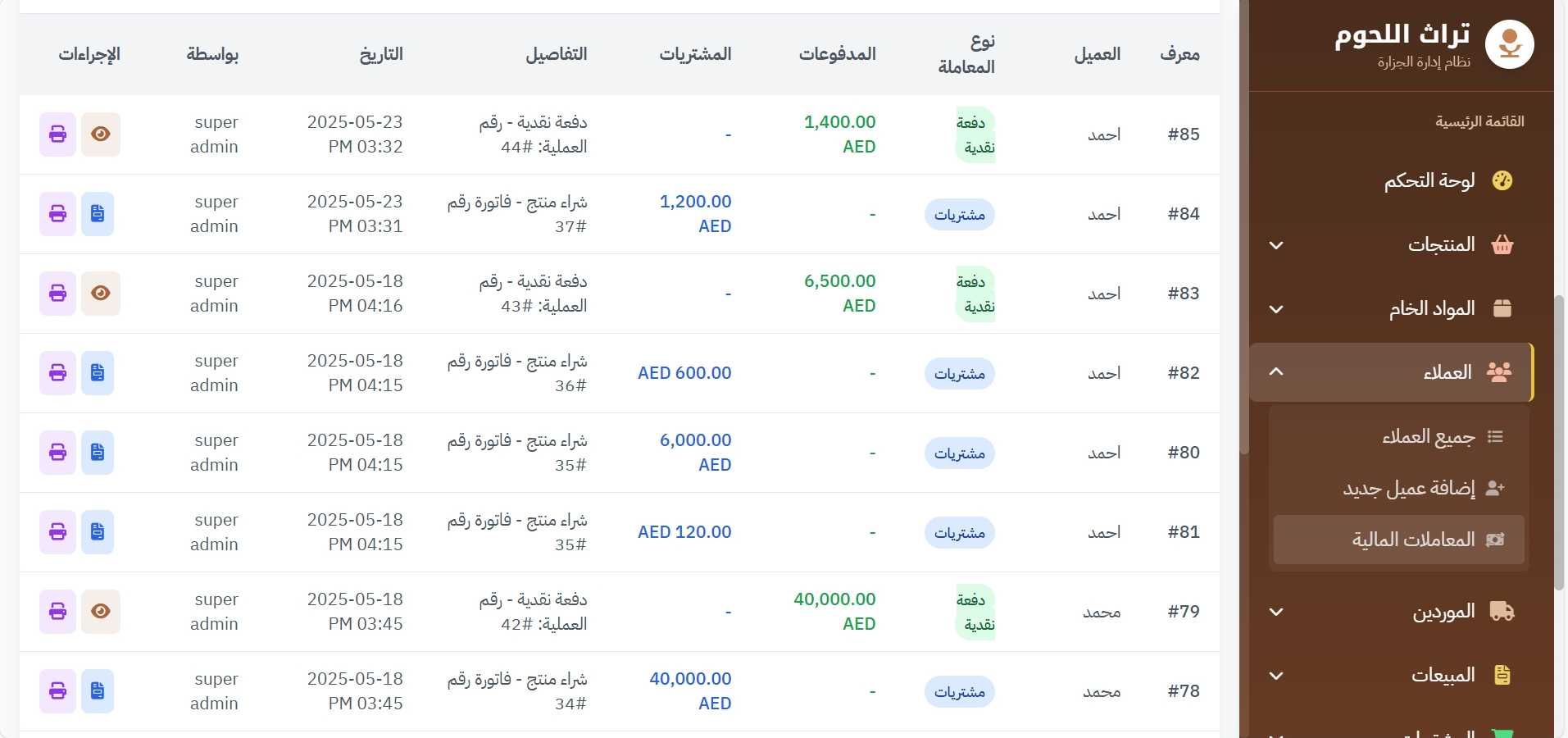Click the print icon for transaction #81
This screenshot has width=1568, height=738.
pos(57,532)
